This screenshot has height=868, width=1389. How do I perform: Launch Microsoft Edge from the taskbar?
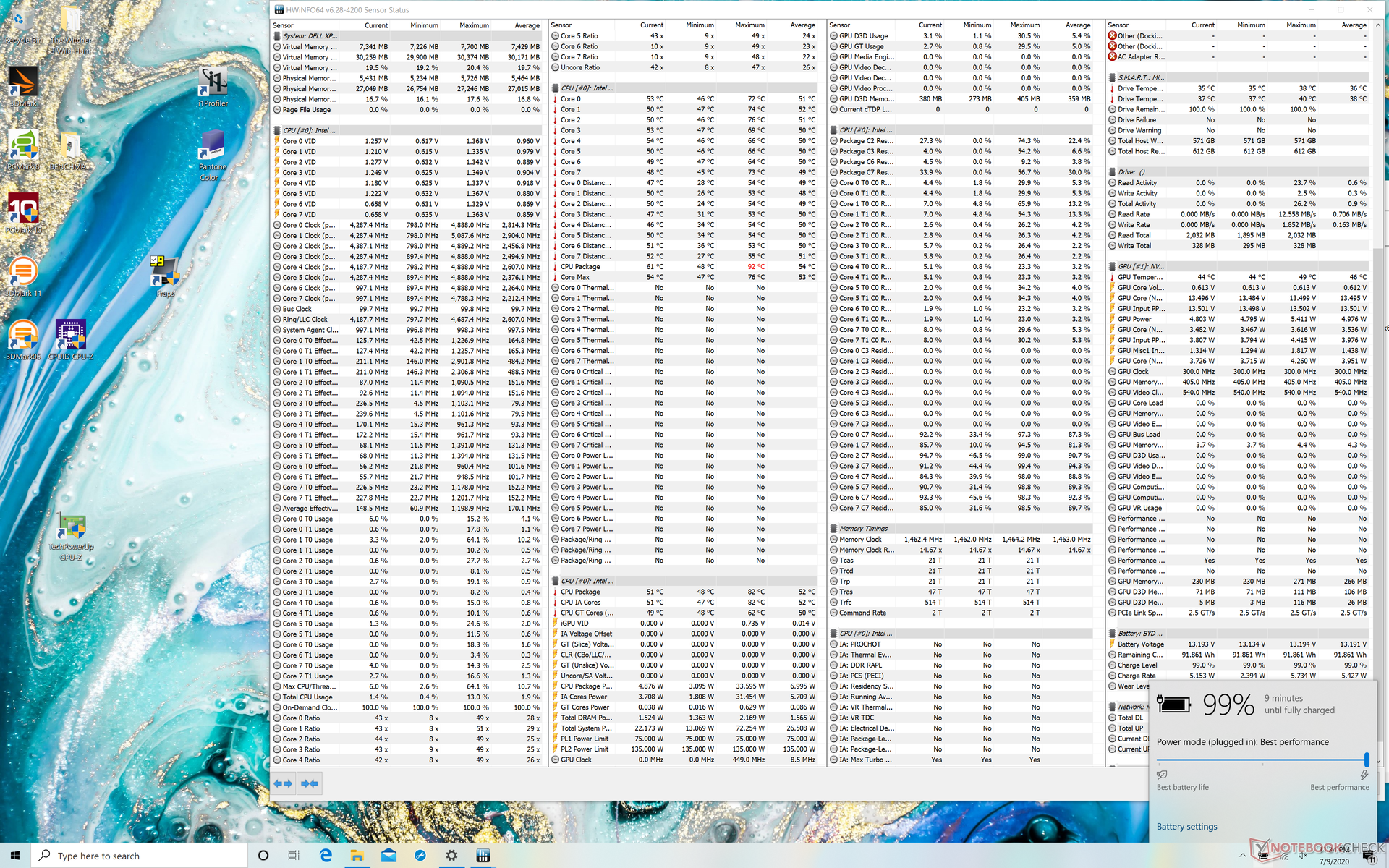(x=326, y=856)
